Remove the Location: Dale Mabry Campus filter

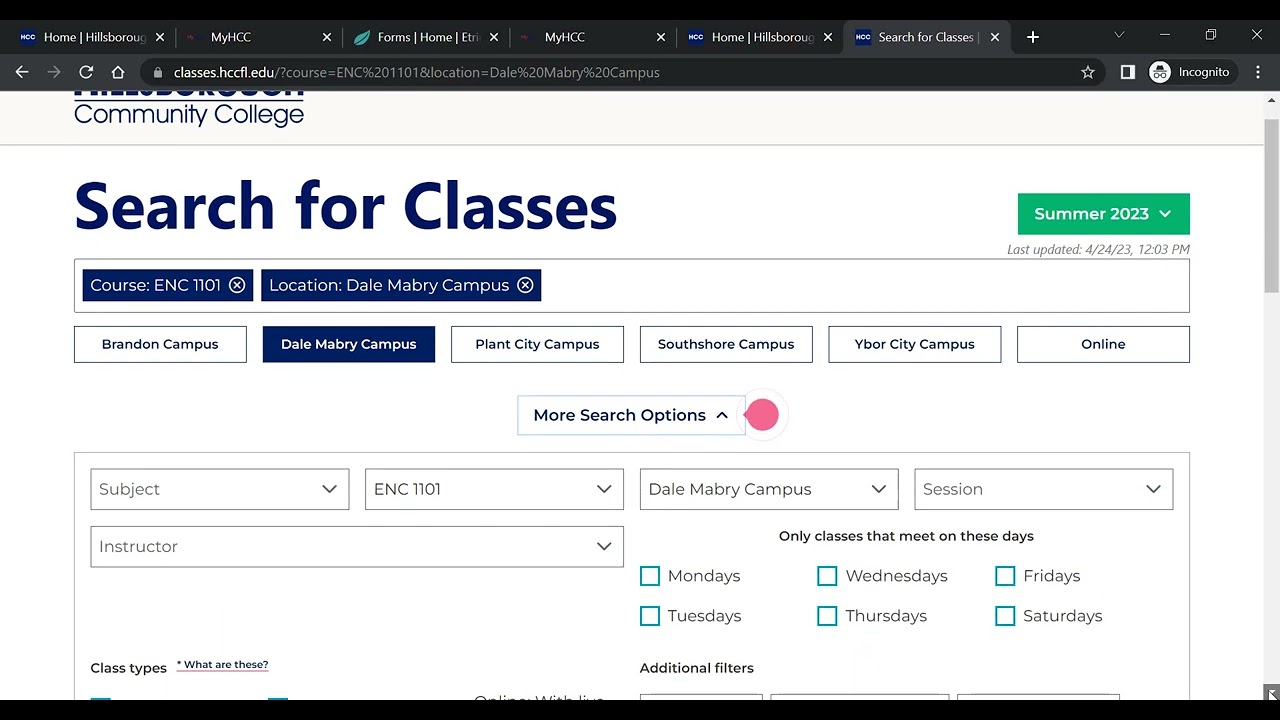(525, 285)
